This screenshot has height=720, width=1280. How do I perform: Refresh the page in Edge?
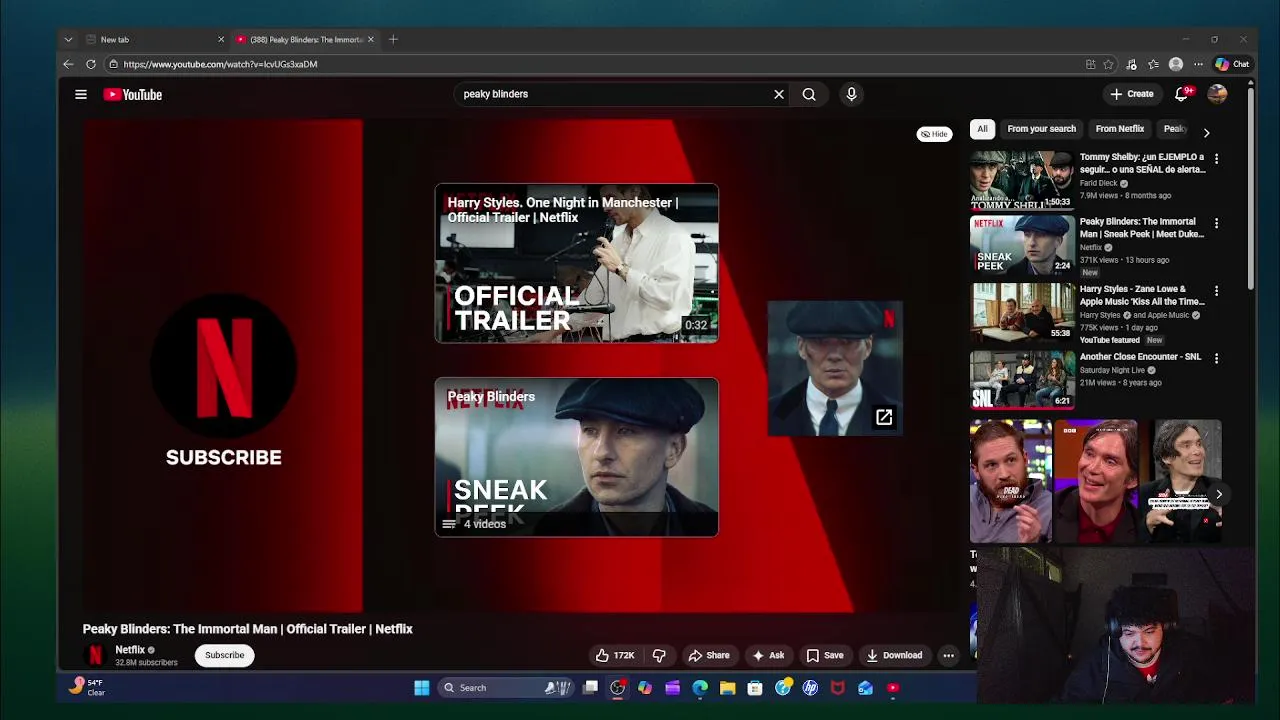click(x=90, y=64)
